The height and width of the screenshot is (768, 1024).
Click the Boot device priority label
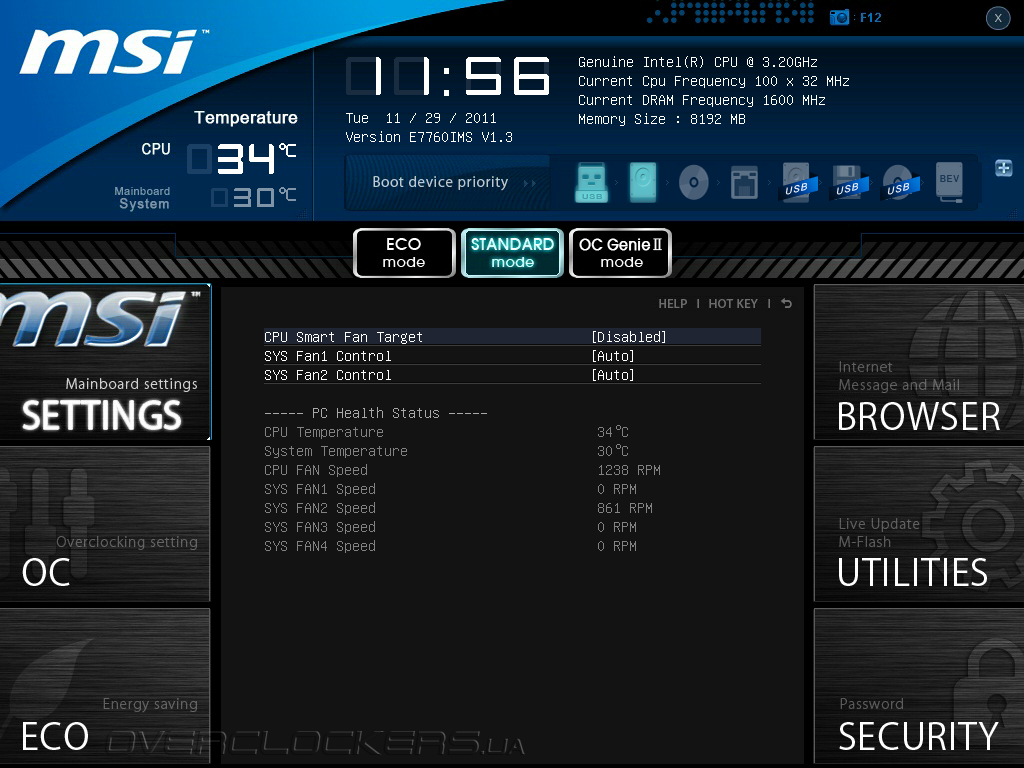(440, 182)
